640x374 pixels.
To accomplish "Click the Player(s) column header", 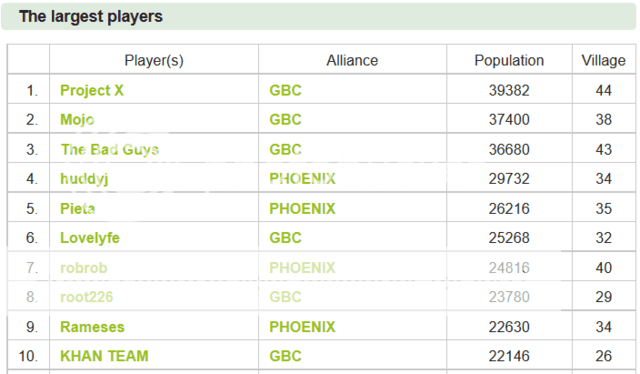I will 154,60.
